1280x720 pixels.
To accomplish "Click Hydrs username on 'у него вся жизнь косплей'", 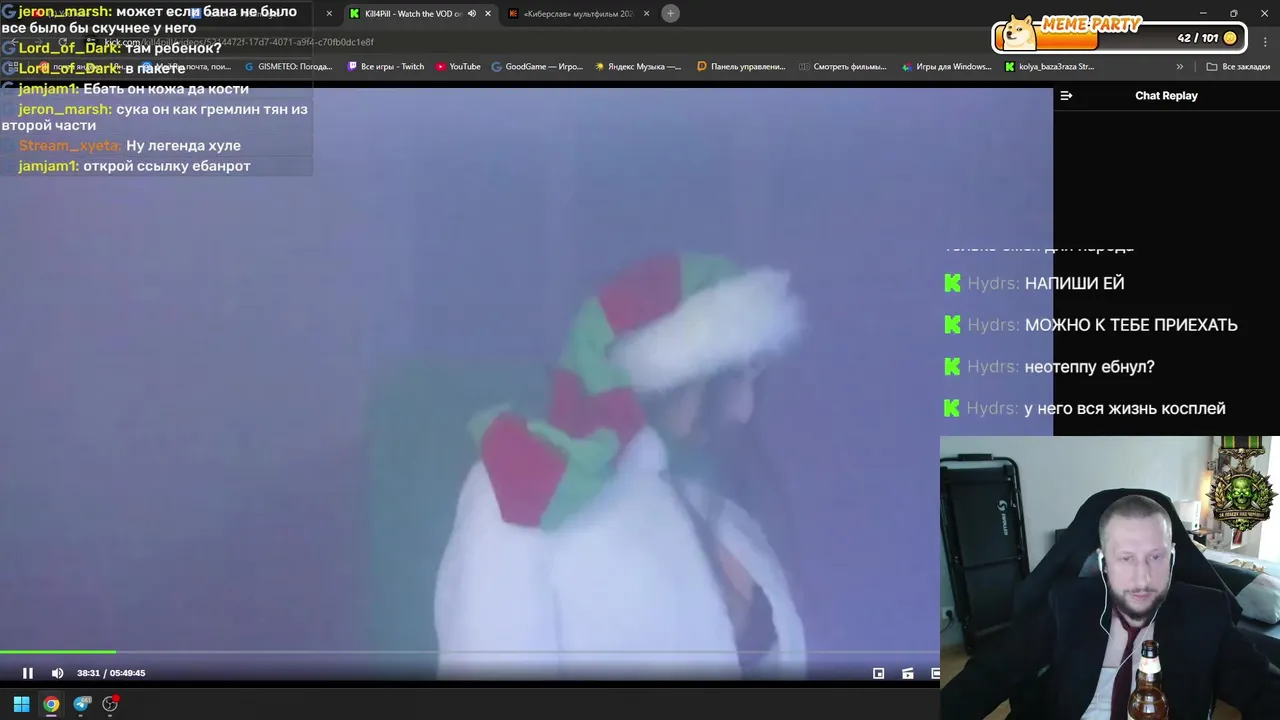I will point(993,408).
